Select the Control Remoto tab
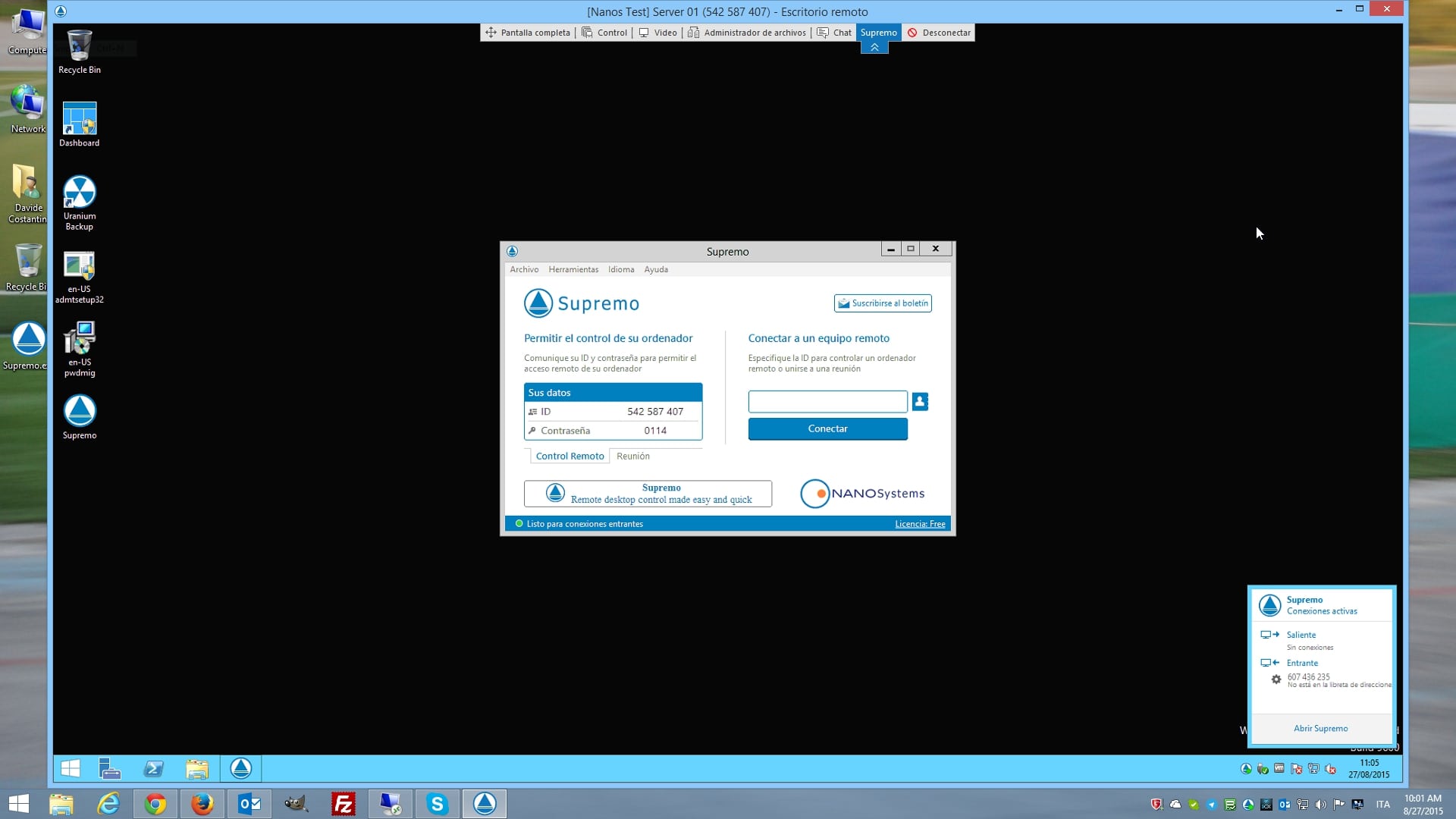 point(570,456)
